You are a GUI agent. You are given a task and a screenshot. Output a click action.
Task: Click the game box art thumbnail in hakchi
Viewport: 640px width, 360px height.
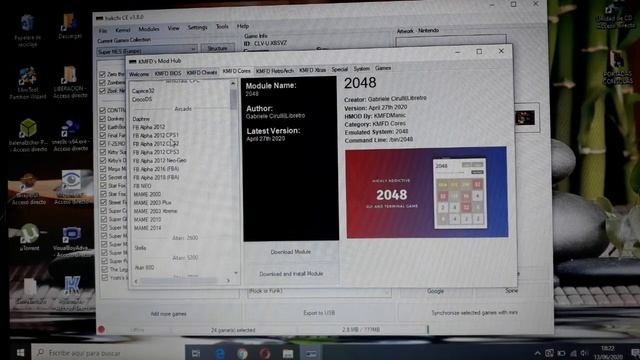[525, 118]
